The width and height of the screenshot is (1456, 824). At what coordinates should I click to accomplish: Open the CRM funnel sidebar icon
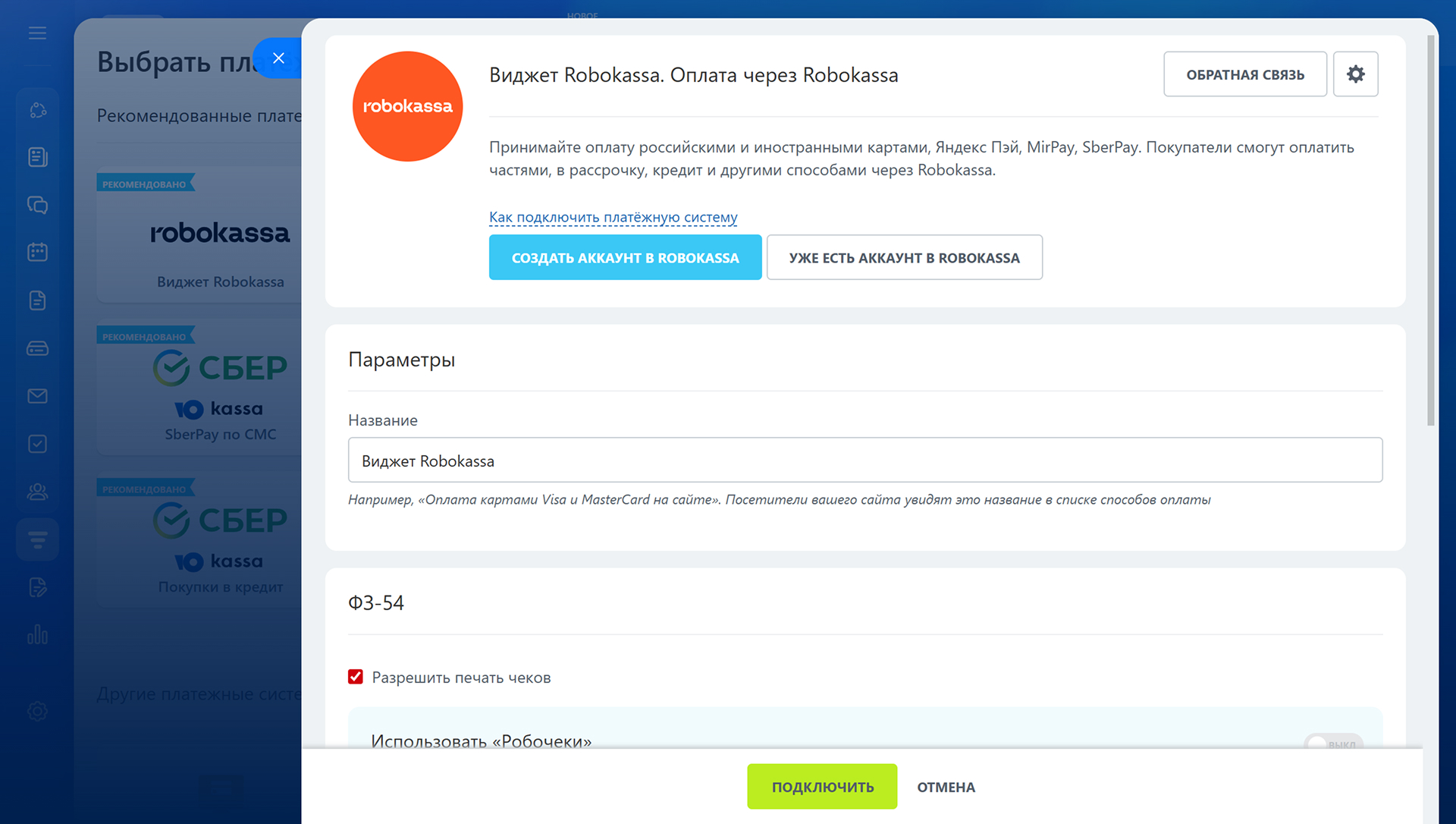tap(37, 539)
